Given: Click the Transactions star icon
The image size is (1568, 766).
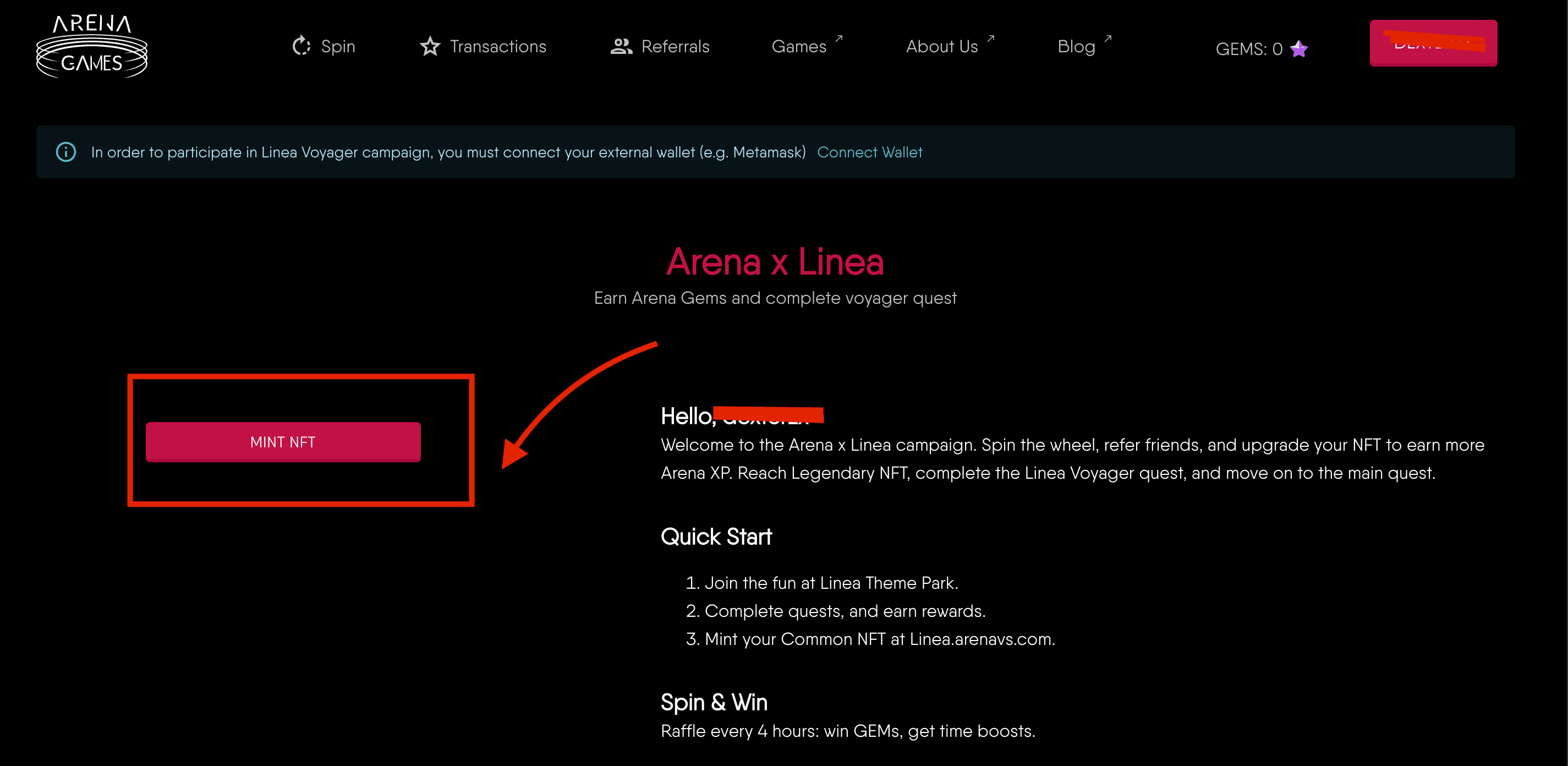Looking at the screenshot, I should click(x=430, y=46).
